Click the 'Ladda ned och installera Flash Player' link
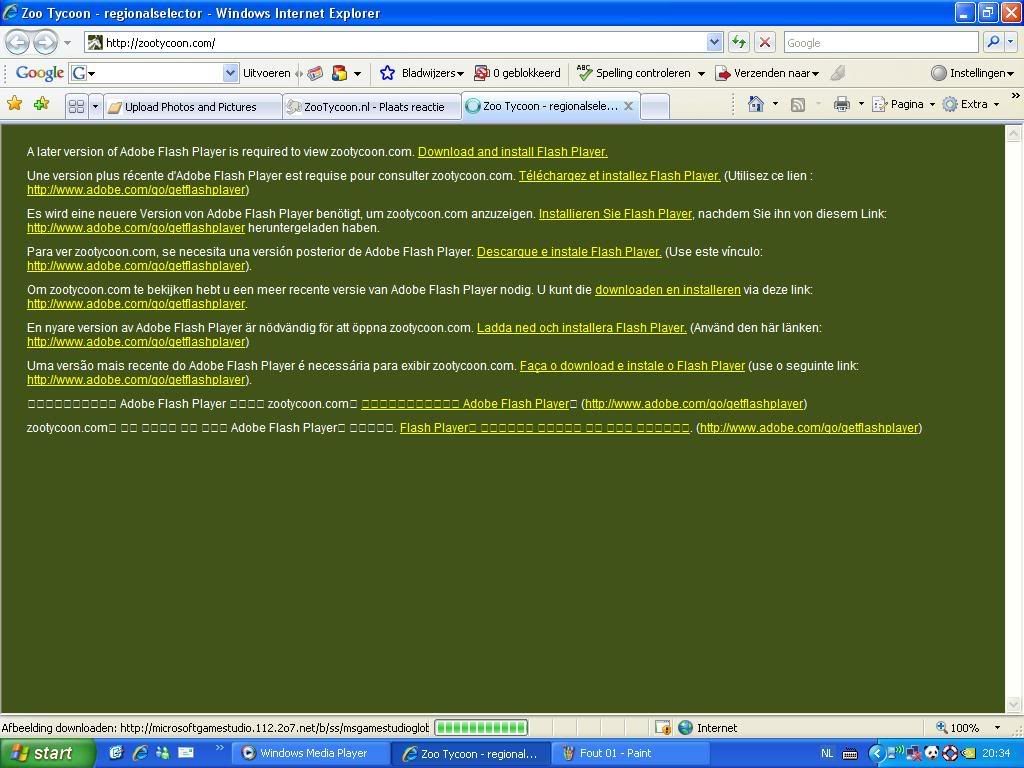 pyautogui.click(x=581, y=328)
